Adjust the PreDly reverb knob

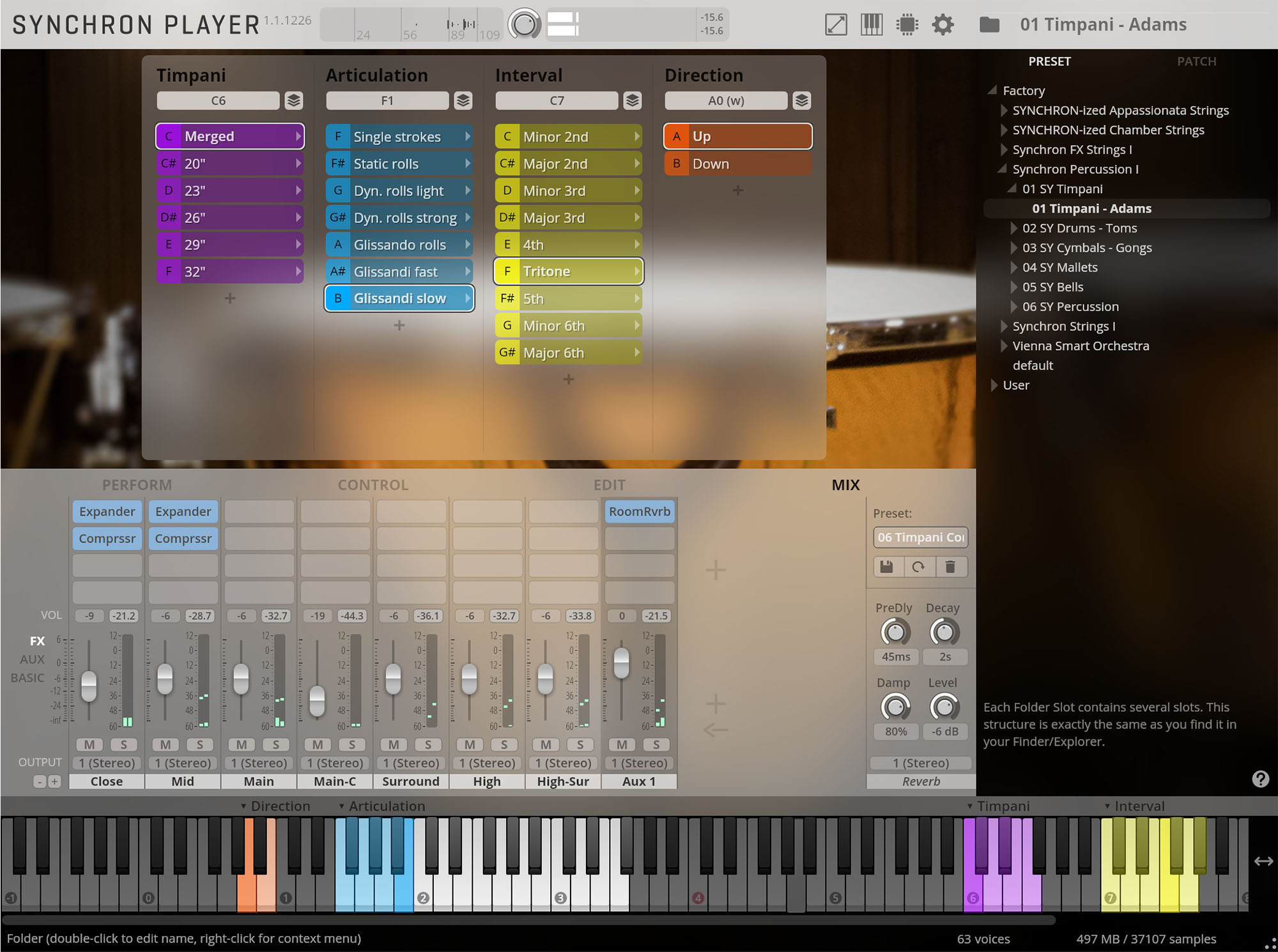point(895,633)
